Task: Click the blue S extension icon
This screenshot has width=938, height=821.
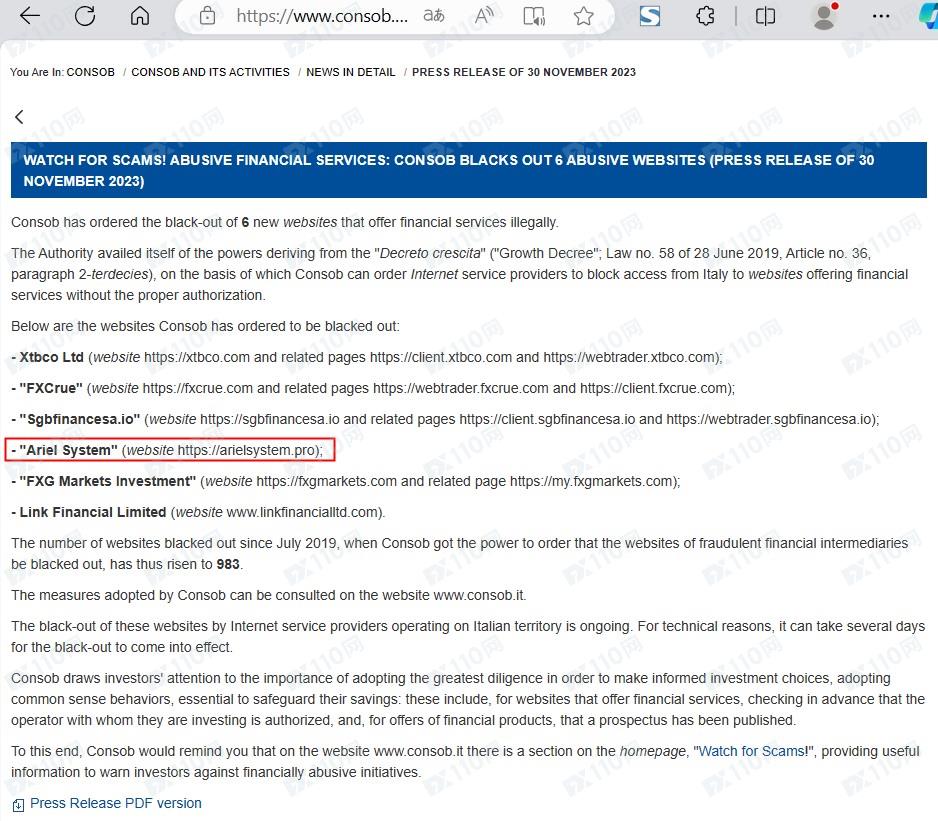Action: [x=650, y=16]
